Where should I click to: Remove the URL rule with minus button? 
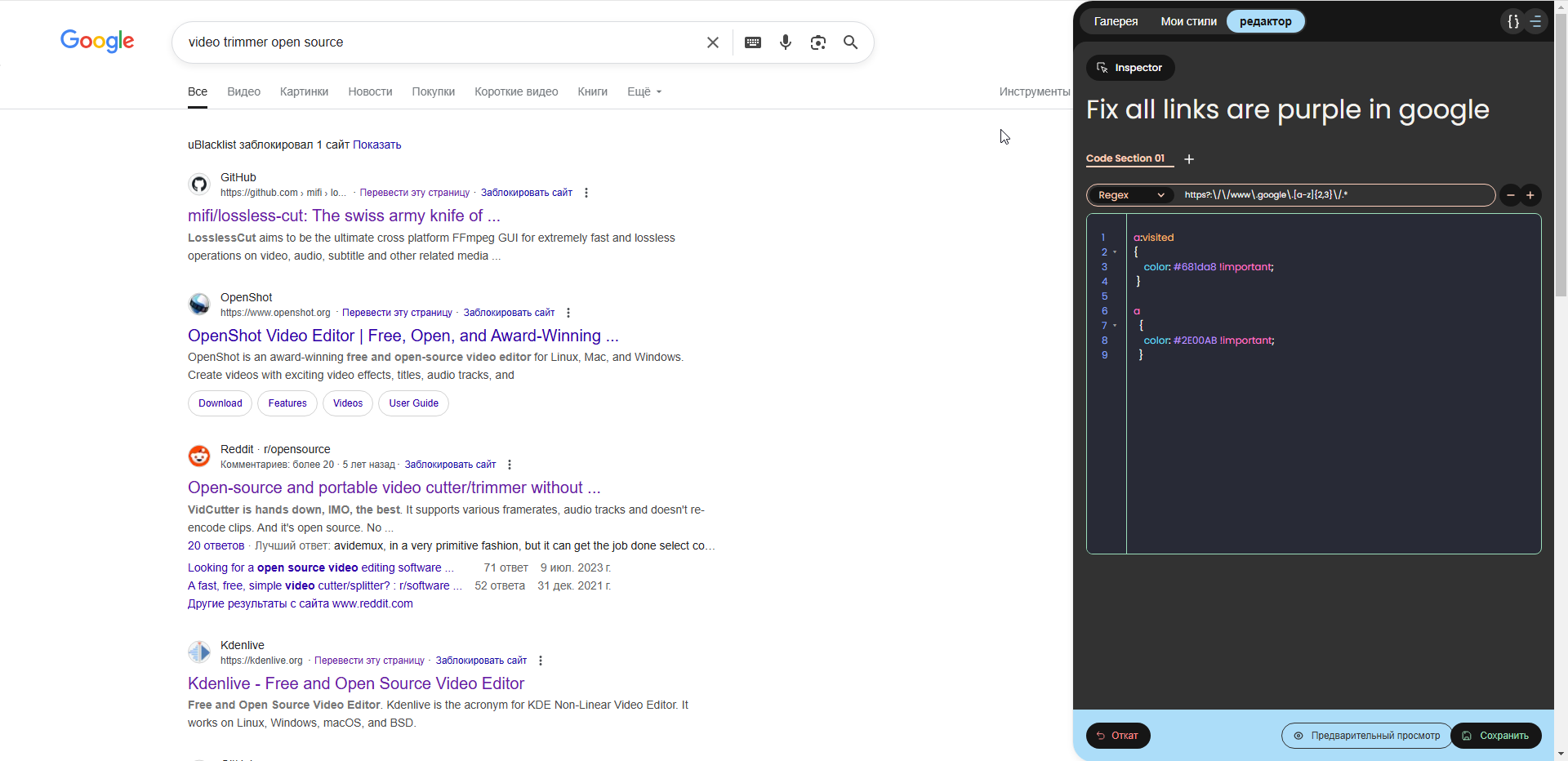1510,195
